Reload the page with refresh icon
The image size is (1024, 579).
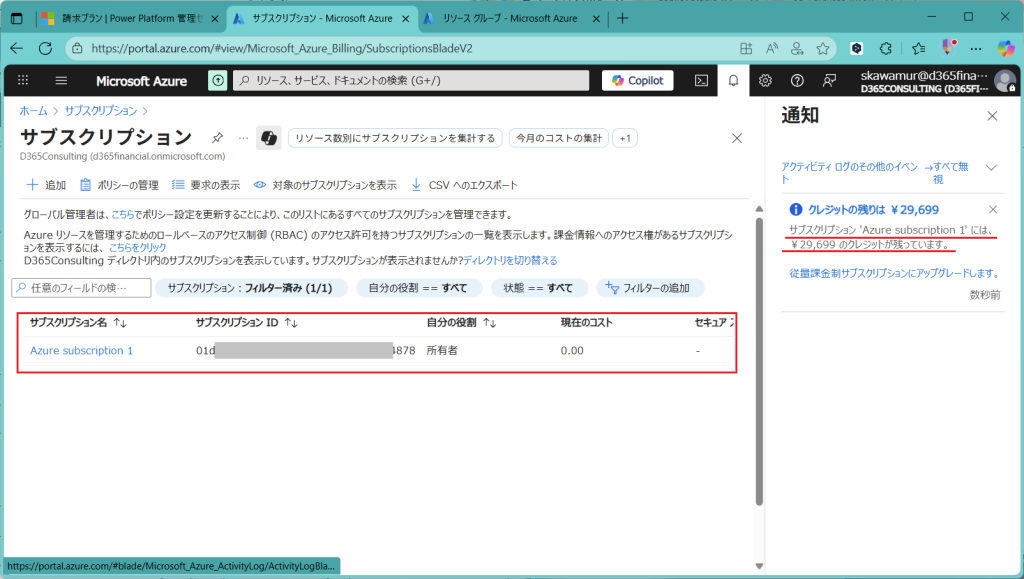click(45, 48)
